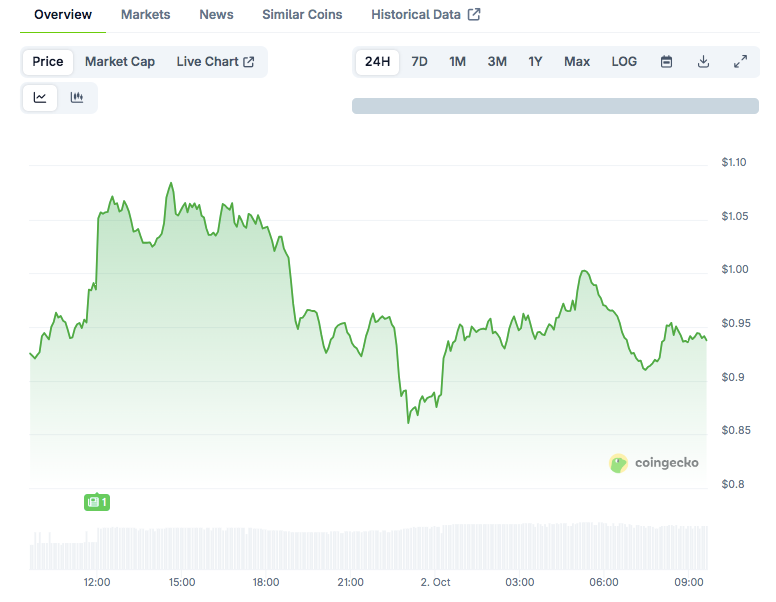Expand chart to fullscreen

740,61
